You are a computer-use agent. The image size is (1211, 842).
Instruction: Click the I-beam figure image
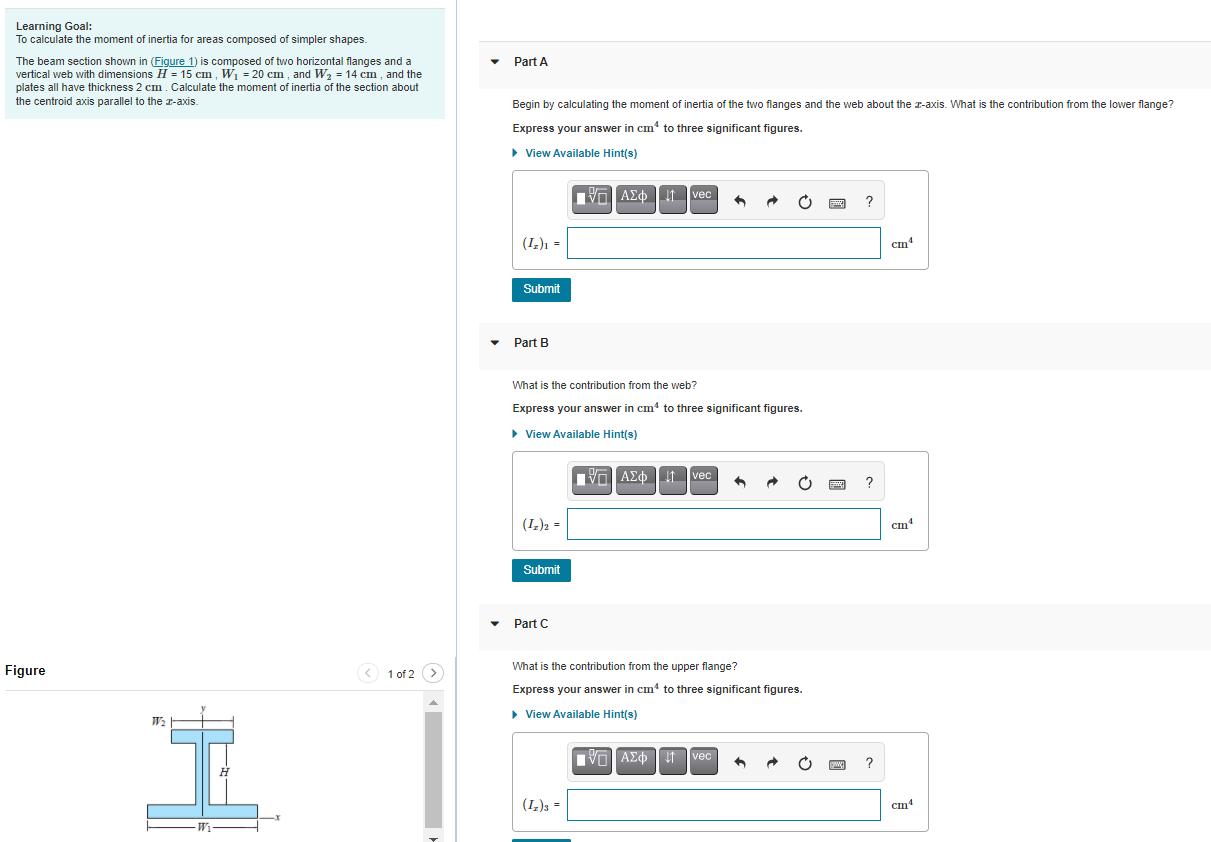213,770
